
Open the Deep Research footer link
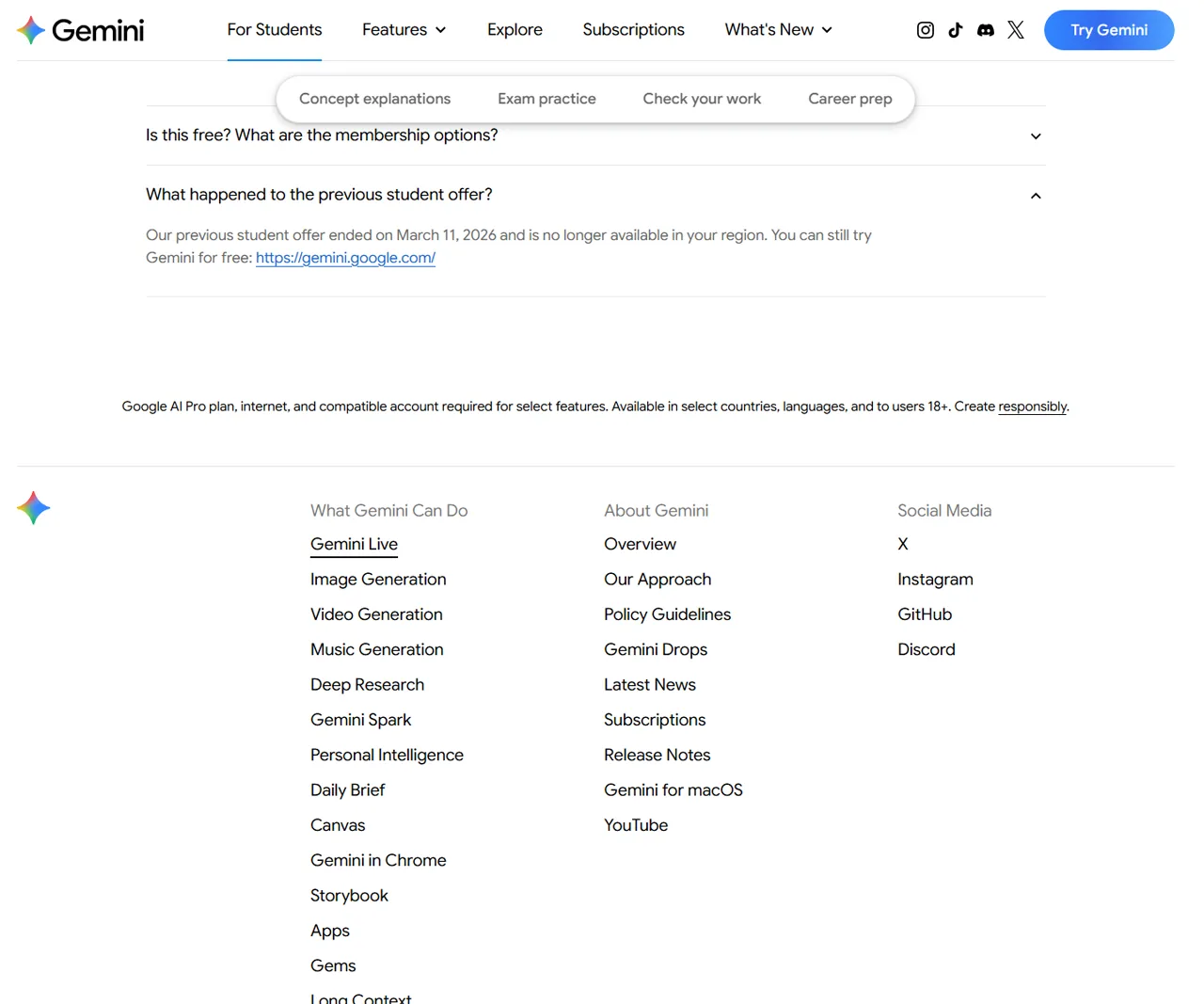point(367,685)
